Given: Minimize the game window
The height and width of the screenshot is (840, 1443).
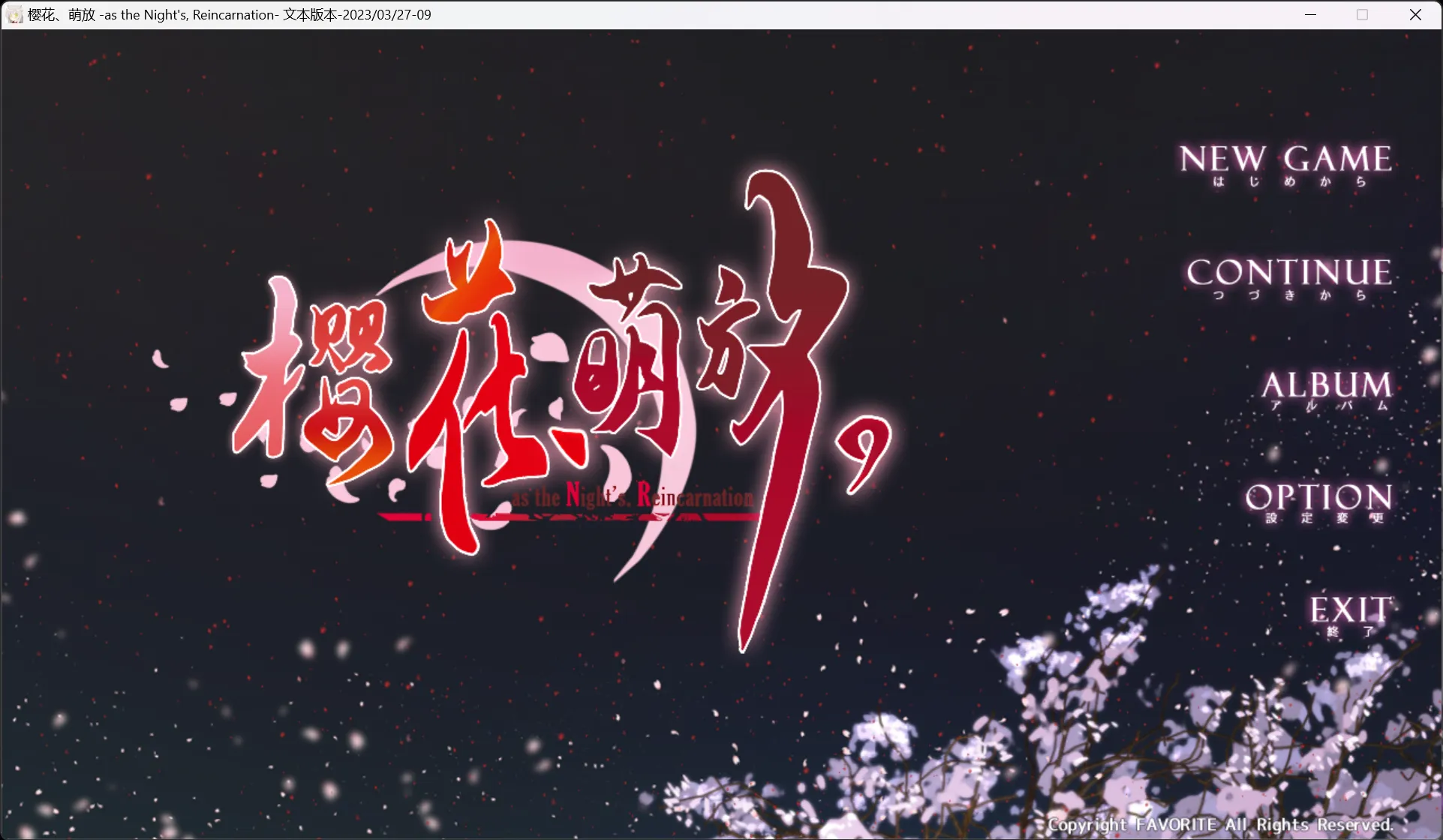Looking at the screenshot, I should [x=1311, y=15].
